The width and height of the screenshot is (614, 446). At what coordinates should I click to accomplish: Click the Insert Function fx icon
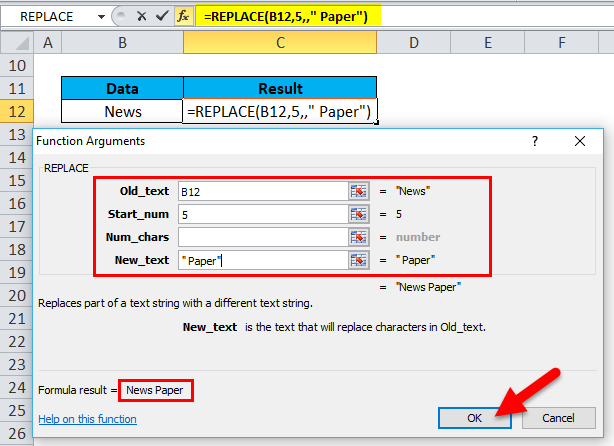coord(183,16)
